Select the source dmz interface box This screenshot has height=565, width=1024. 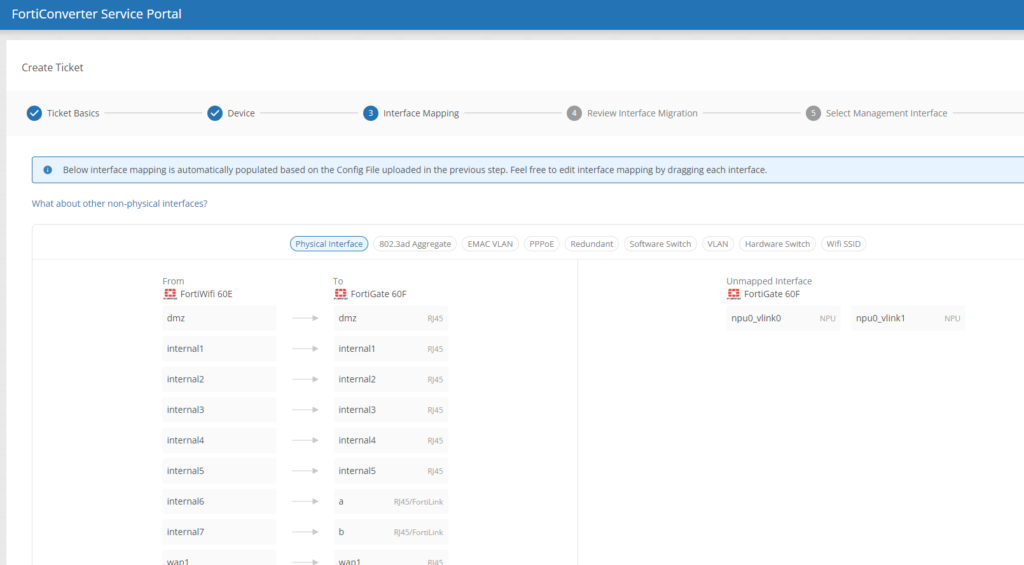(x=219, y=318)
